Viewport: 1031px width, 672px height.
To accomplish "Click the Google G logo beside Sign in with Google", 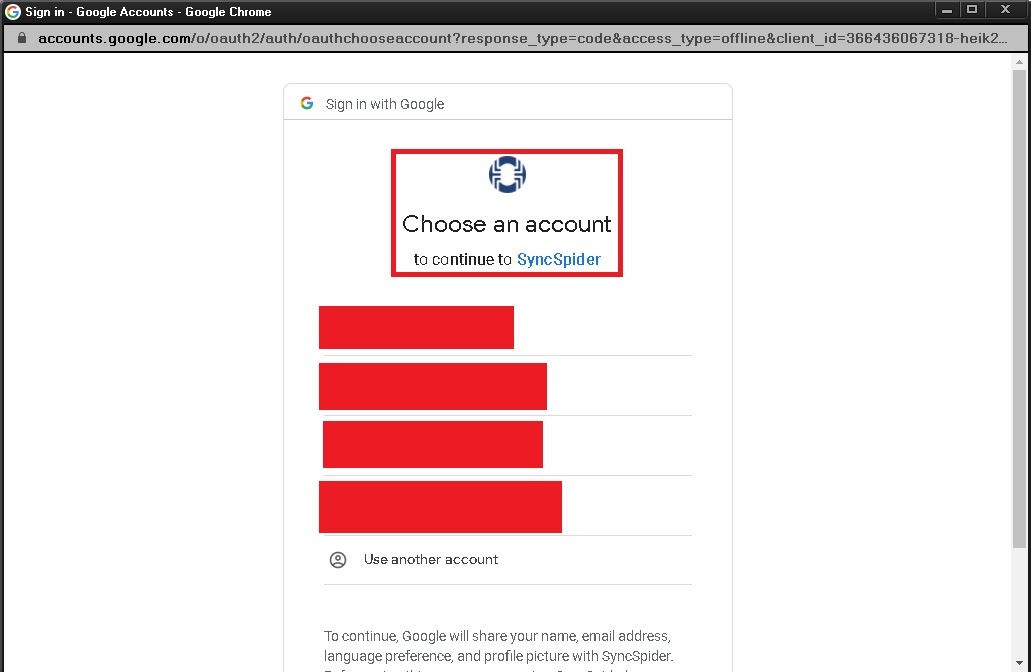I will coord(307,103).
